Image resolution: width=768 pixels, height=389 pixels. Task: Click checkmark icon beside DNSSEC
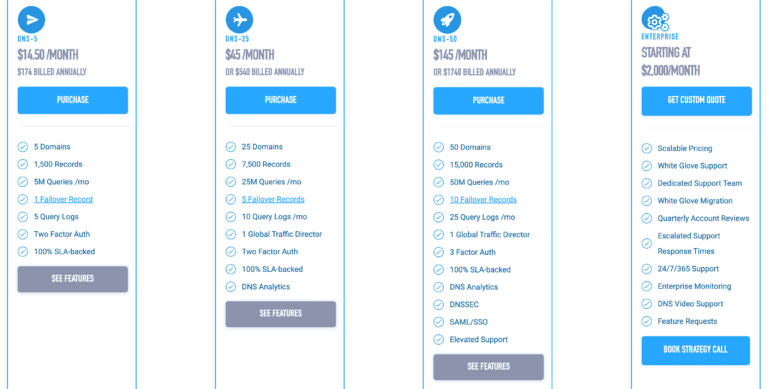[x=438, y=305]
